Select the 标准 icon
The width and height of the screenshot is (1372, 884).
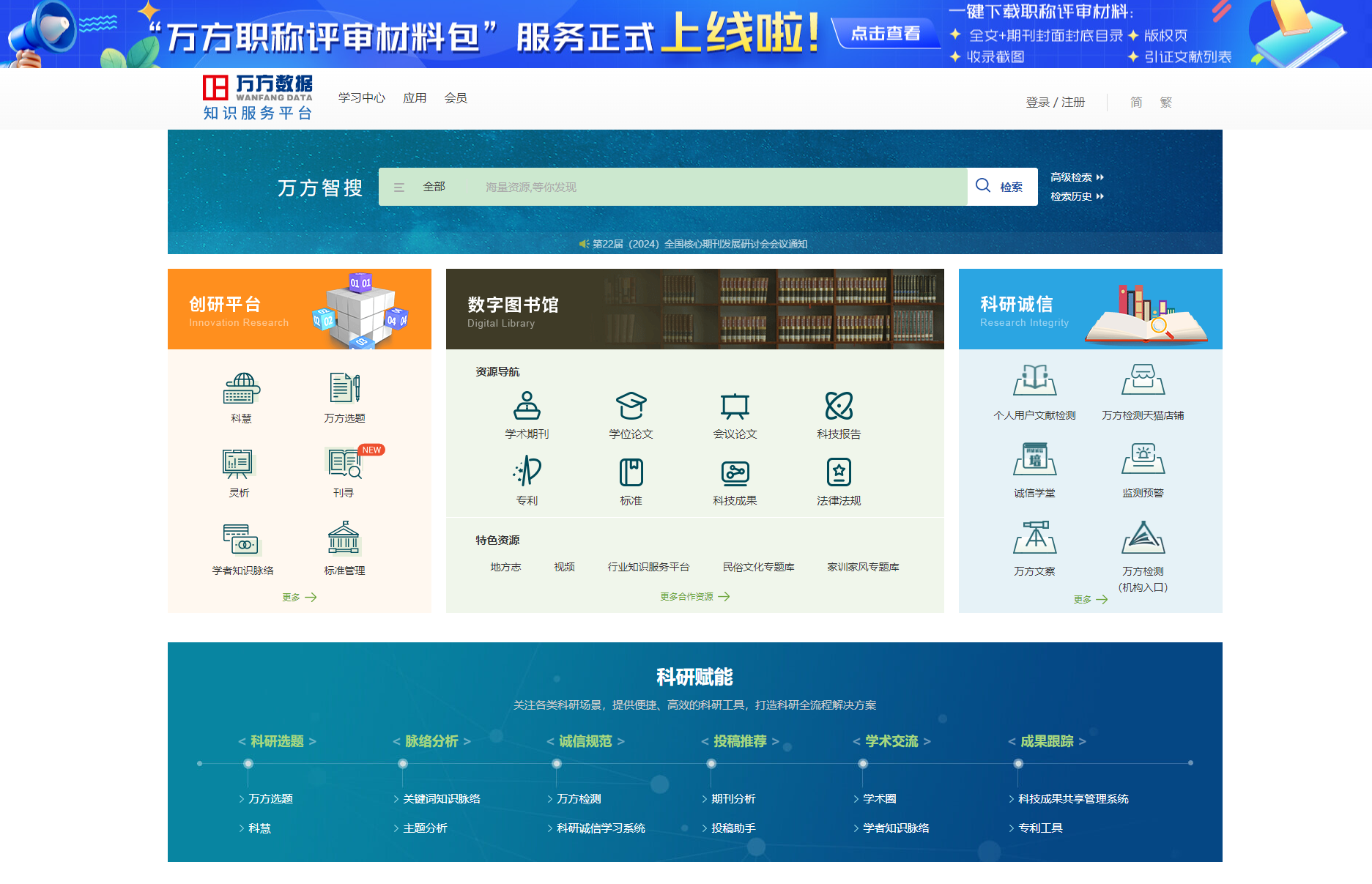[631, 472]
